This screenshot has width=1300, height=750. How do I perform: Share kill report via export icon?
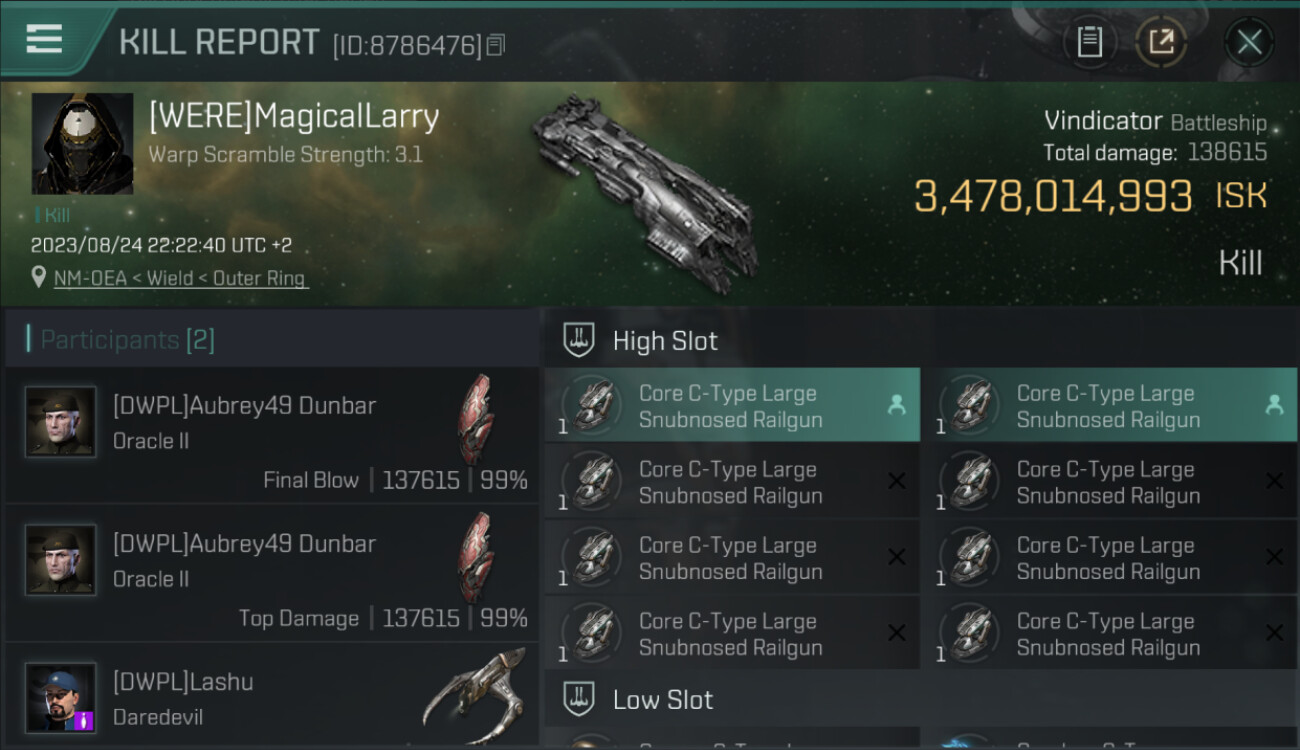pyautogui.click(x=1161, y=41)
